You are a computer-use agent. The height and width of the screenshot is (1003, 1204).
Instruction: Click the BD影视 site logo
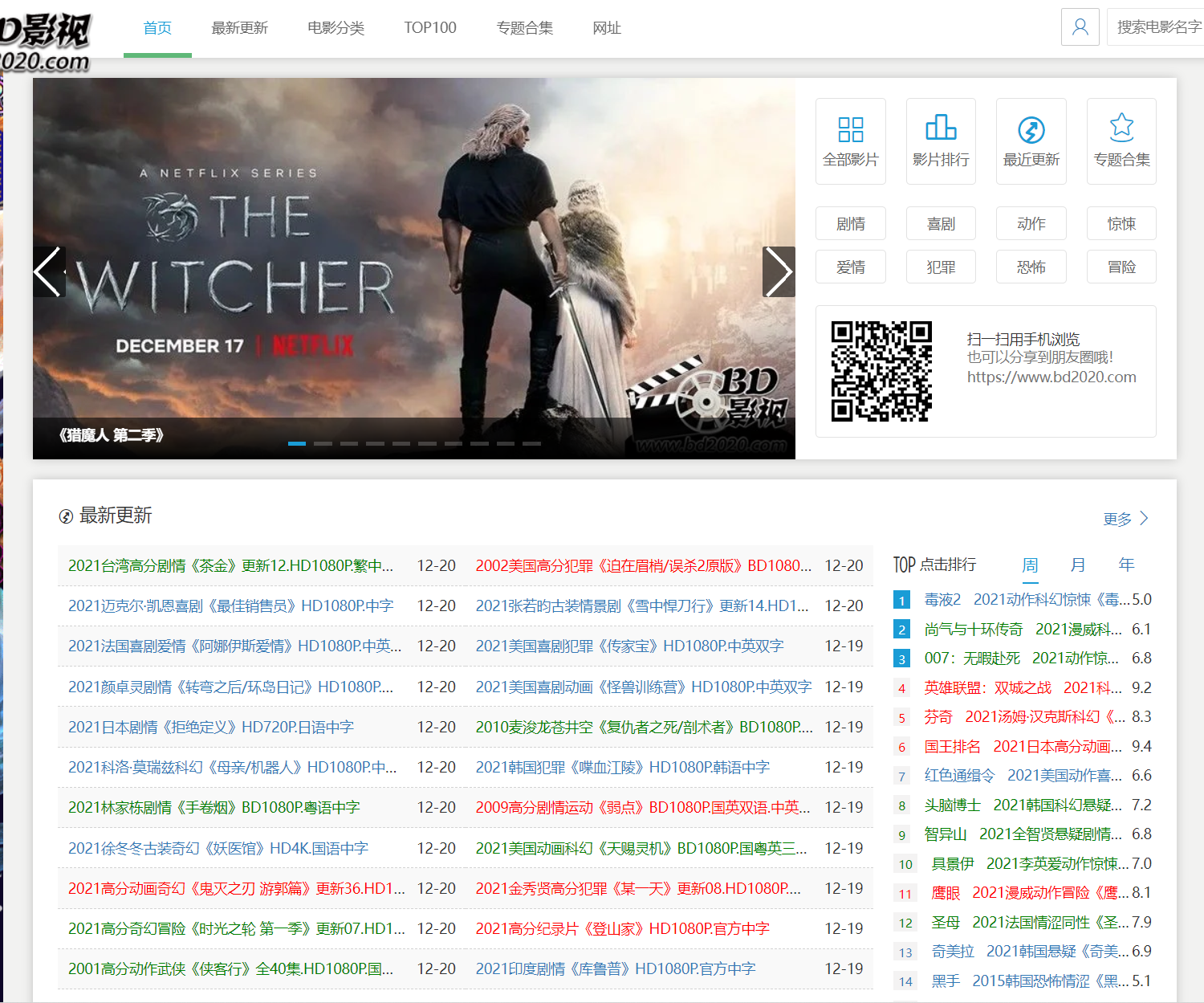(45, 41)
